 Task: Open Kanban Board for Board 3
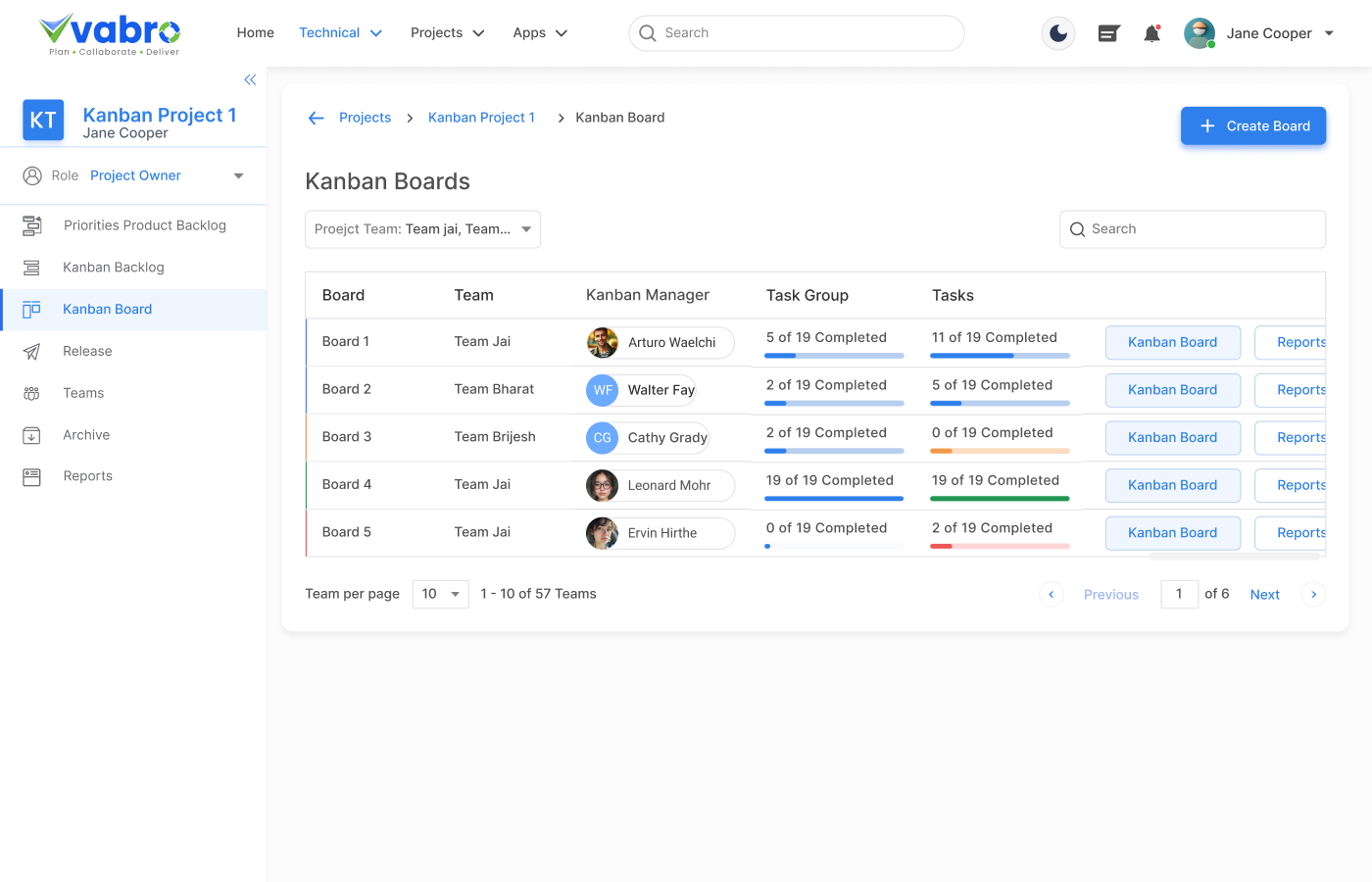(x=1172, y=437)
